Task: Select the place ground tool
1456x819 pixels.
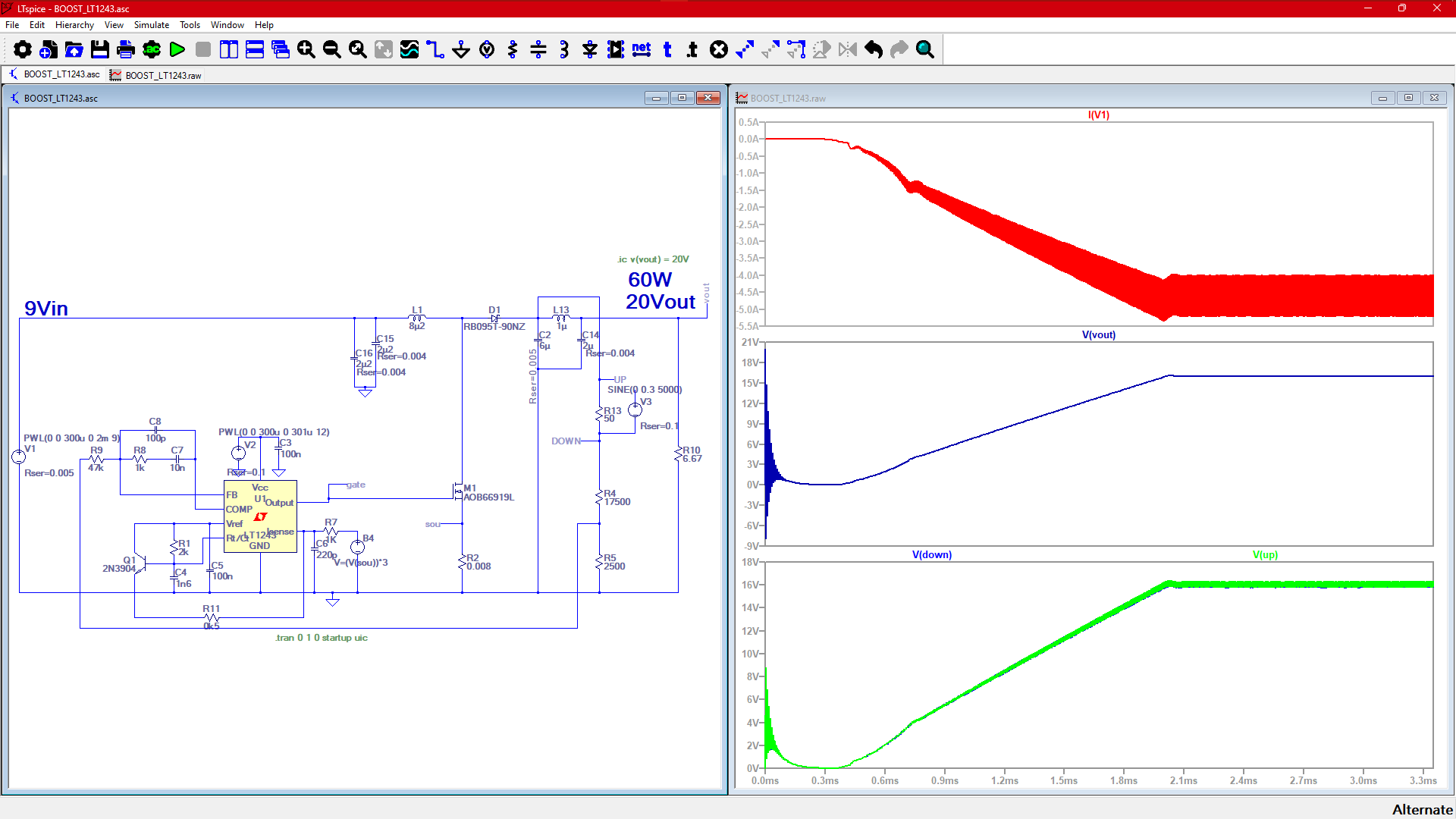Action: point(461,50)
